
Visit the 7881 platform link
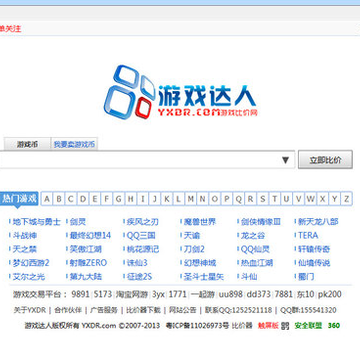coord(284,294)
